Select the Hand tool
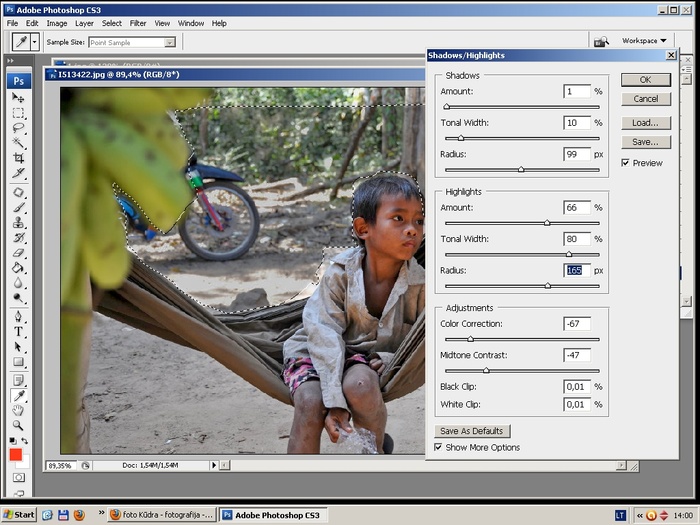700x525 pixels. pos(18,410)
